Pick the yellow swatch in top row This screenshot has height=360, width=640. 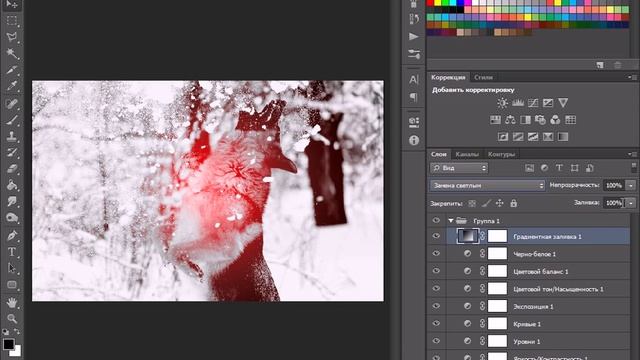438,3
